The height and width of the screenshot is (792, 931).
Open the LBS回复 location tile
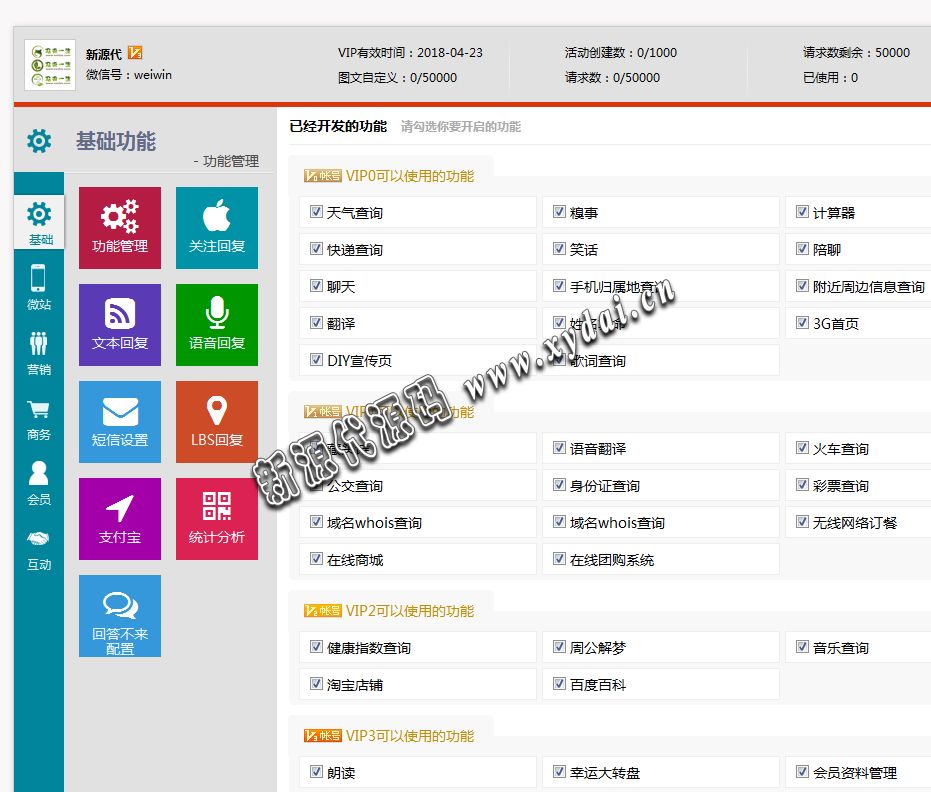[x=217, y=422]
